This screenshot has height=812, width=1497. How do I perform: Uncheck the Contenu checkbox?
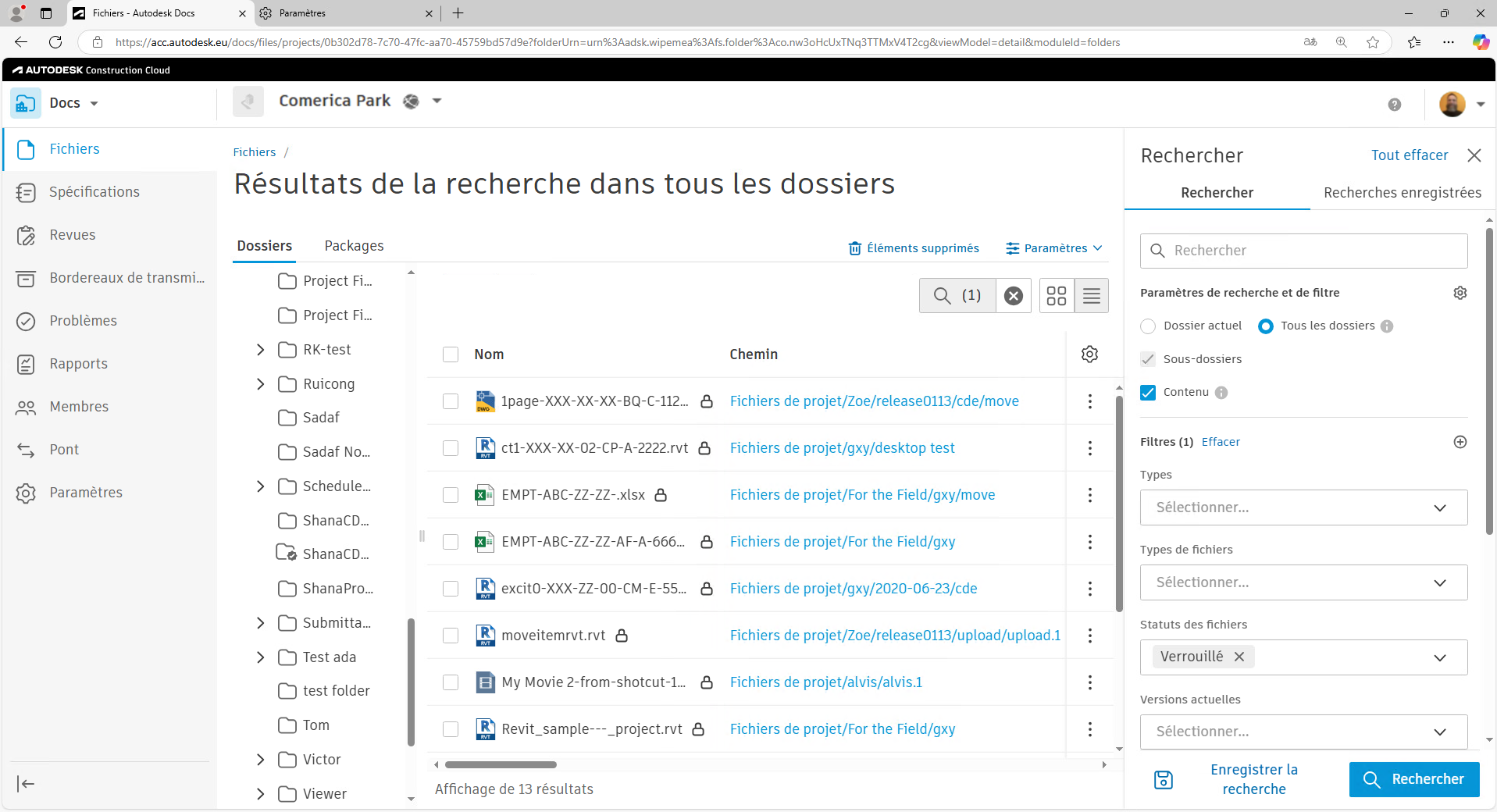click(1148, 392)
